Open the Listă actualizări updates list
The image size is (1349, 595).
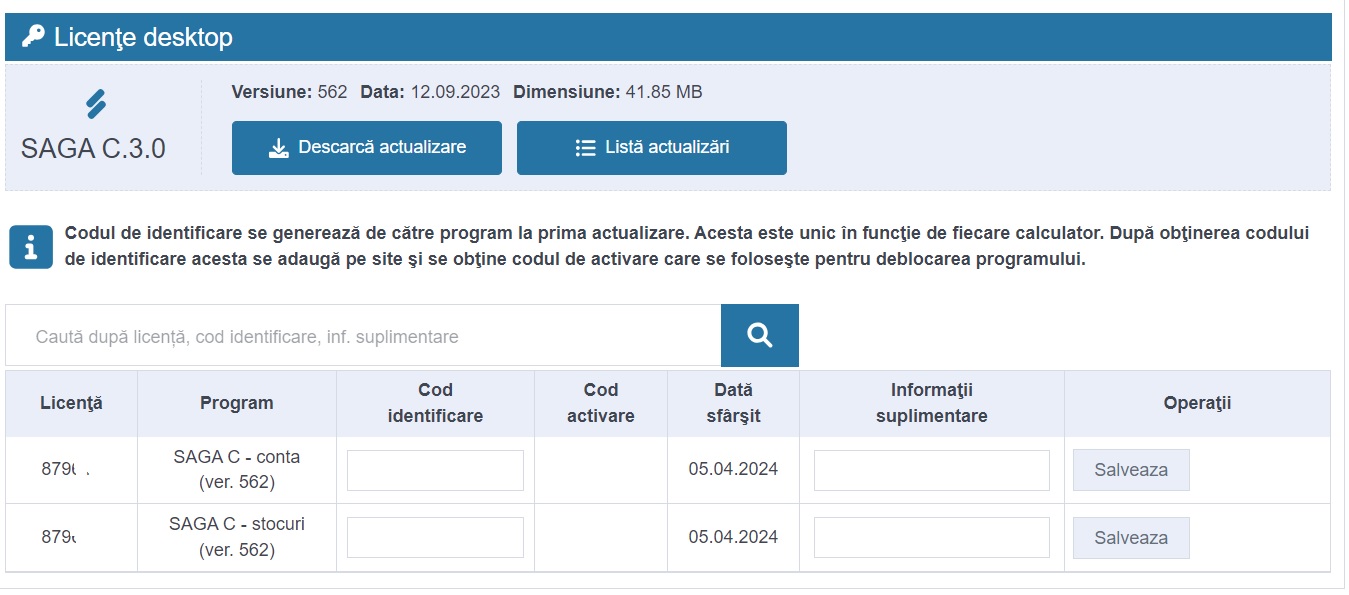(652, 148)
